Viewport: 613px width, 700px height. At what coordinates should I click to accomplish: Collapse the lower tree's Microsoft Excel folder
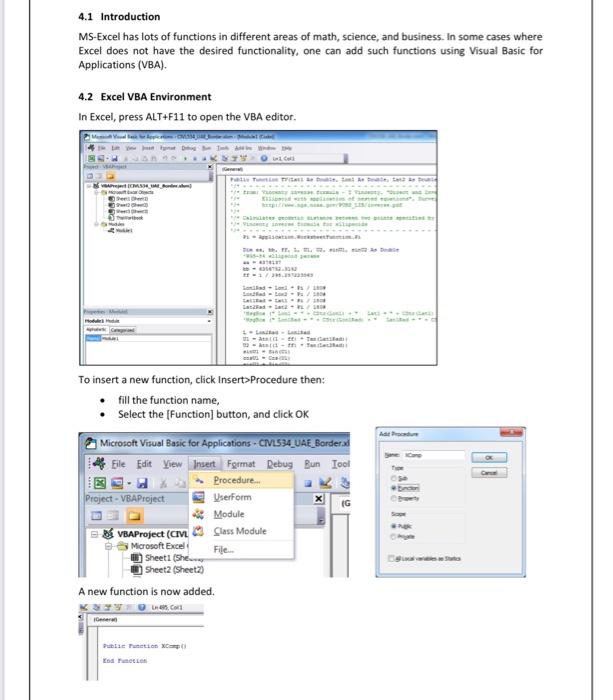pyautogui.click(x=108, y=546)
